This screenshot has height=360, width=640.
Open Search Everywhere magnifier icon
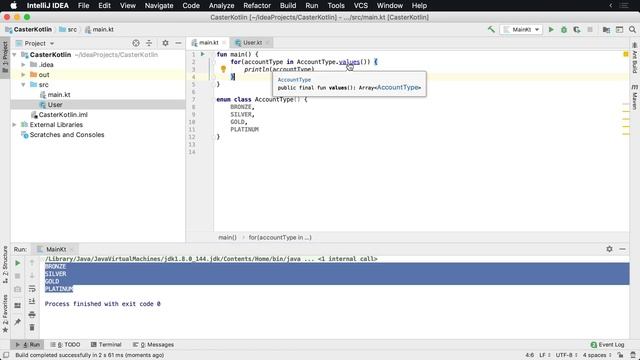pos(632,29)
